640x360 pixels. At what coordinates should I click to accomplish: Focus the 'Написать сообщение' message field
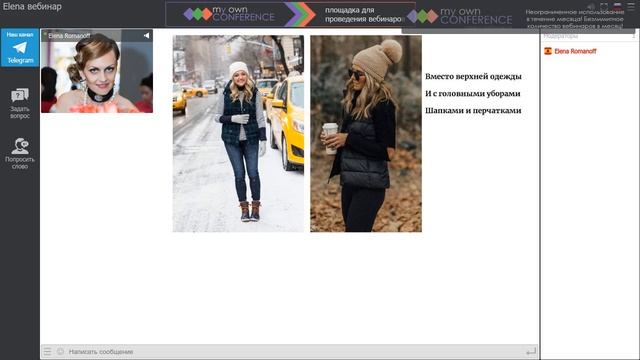290,351
